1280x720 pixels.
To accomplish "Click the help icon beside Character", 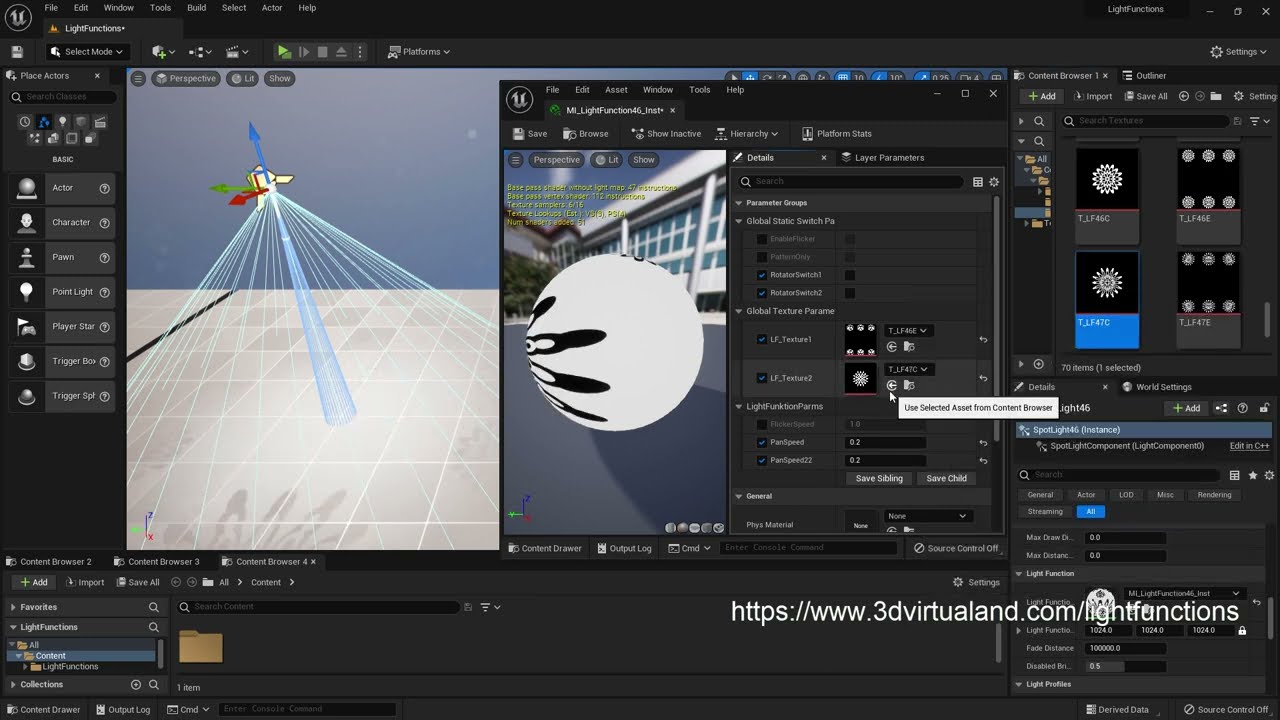I will click(104, 223).
